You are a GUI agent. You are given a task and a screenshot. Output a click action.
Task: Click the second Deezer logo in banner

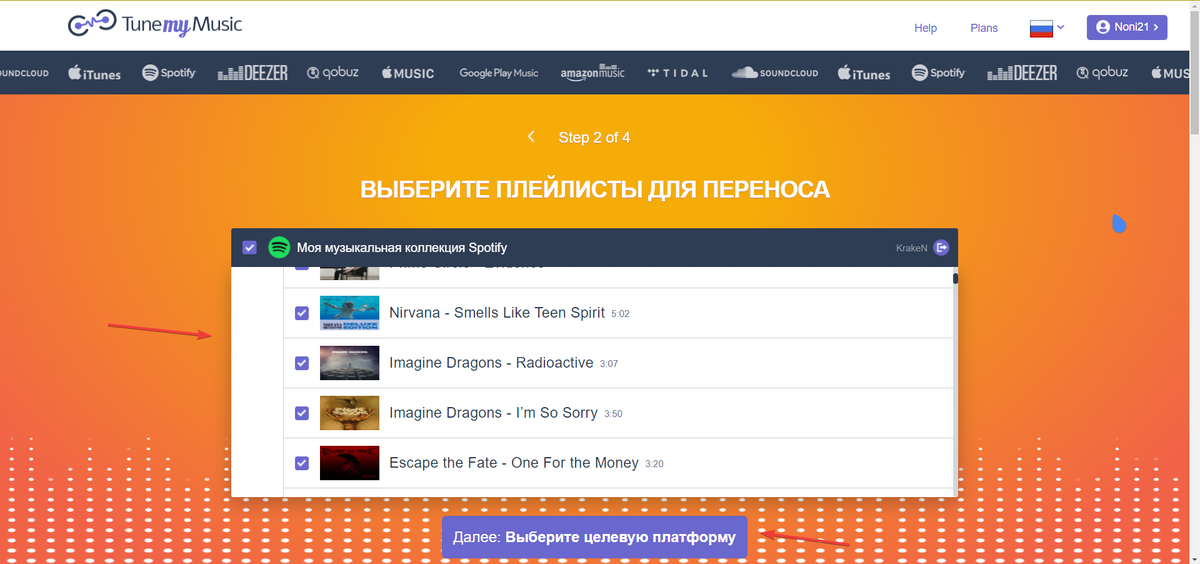(1022, 73)
